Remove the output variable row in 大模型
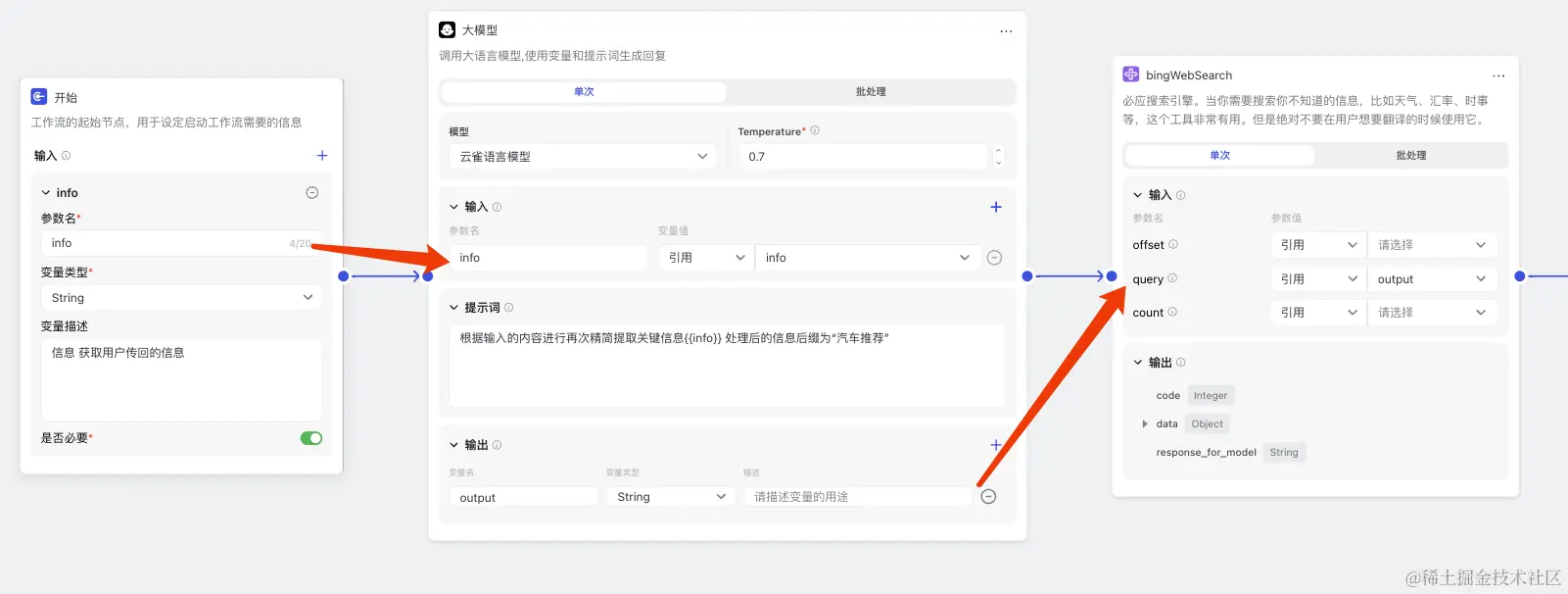The width and height of the screenshot is (1568, 594). pos(989,496)
